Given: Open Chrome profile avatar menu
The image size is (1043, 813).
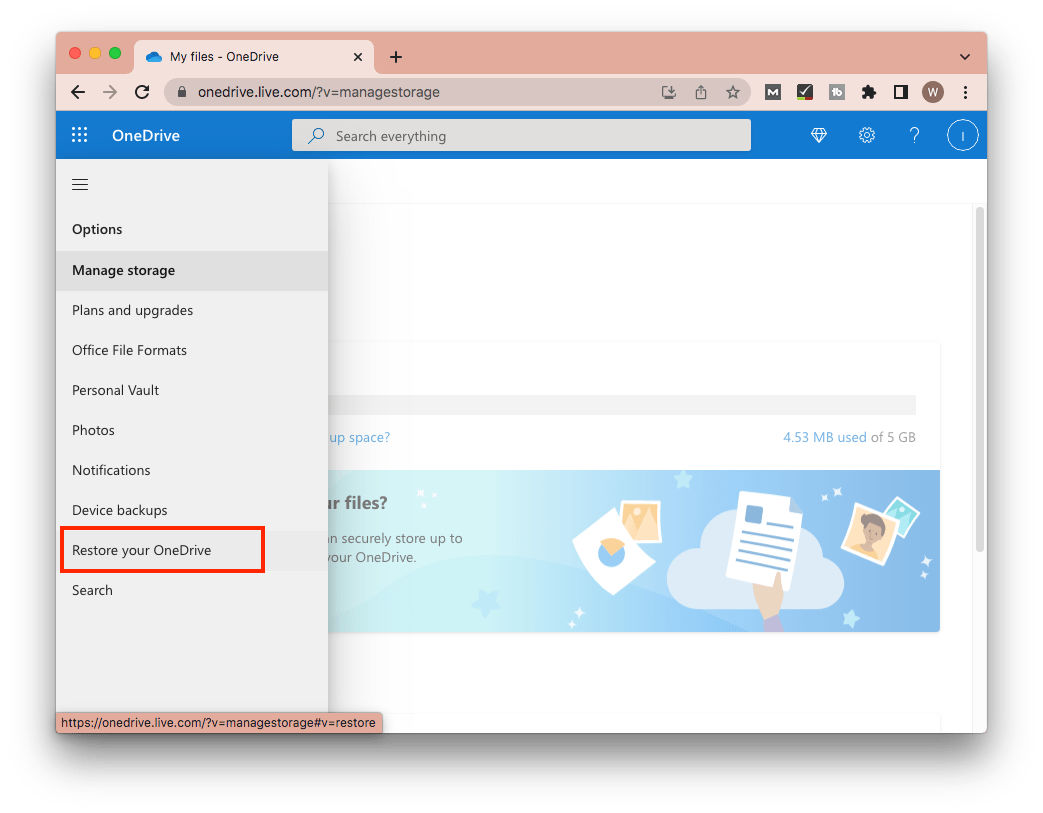Looking at the screenshot, I should 933,92.
